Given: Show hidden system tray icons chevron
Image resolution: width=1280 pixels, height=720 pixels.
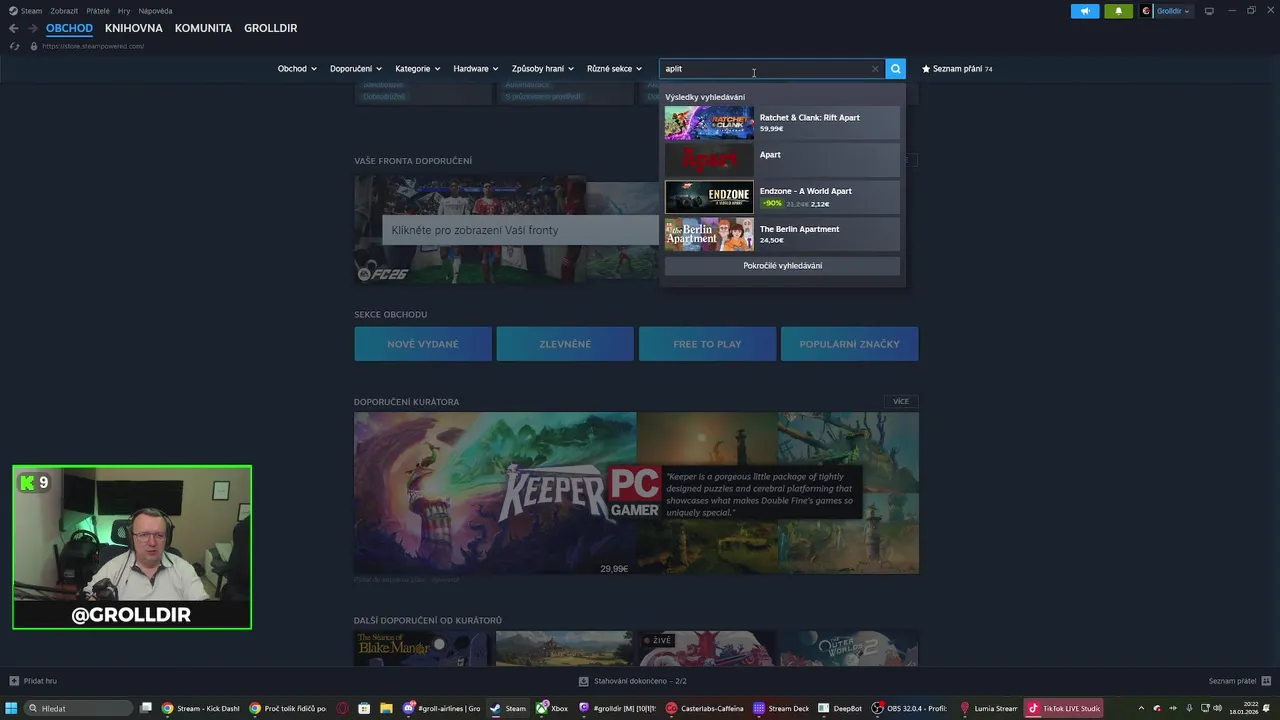Looking at the screenshot, I should click(1142, 708).
